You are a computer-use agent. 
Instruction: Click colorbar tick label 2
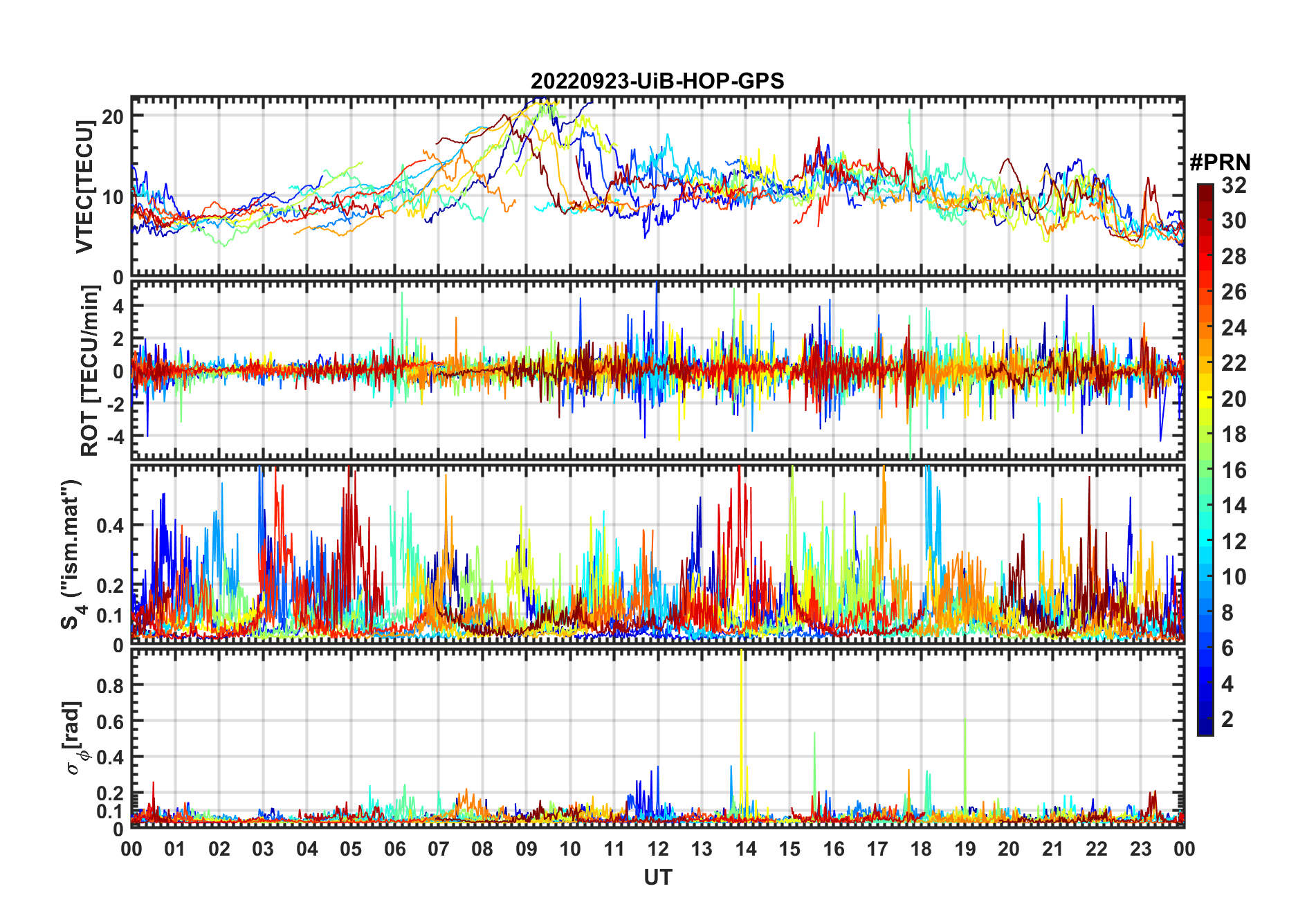(x=1227, y=719)
